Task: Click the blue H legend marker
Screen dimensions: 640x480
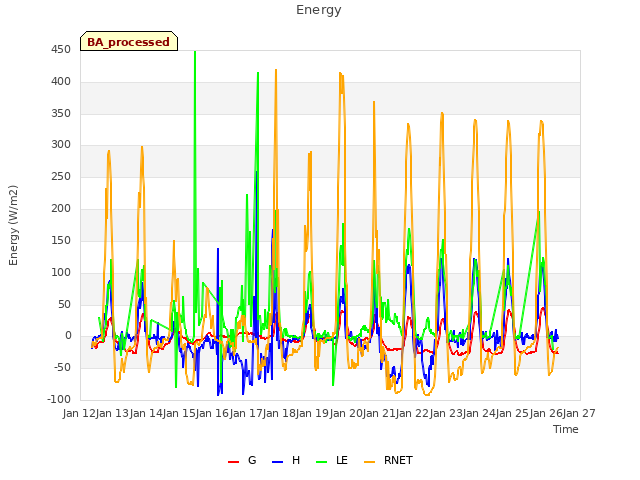Action: pyautogui.click(x=277, y=462)
